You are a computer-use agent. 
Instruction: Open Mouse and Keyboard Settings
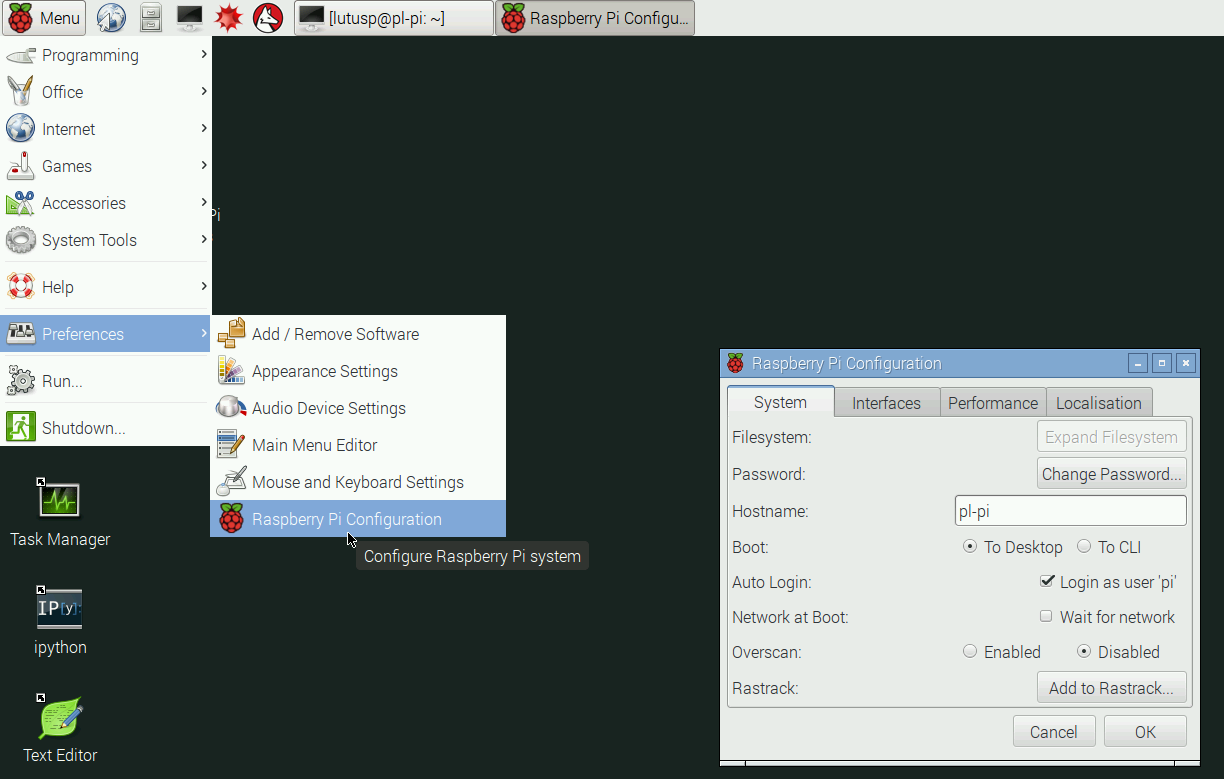click(358, 482)
